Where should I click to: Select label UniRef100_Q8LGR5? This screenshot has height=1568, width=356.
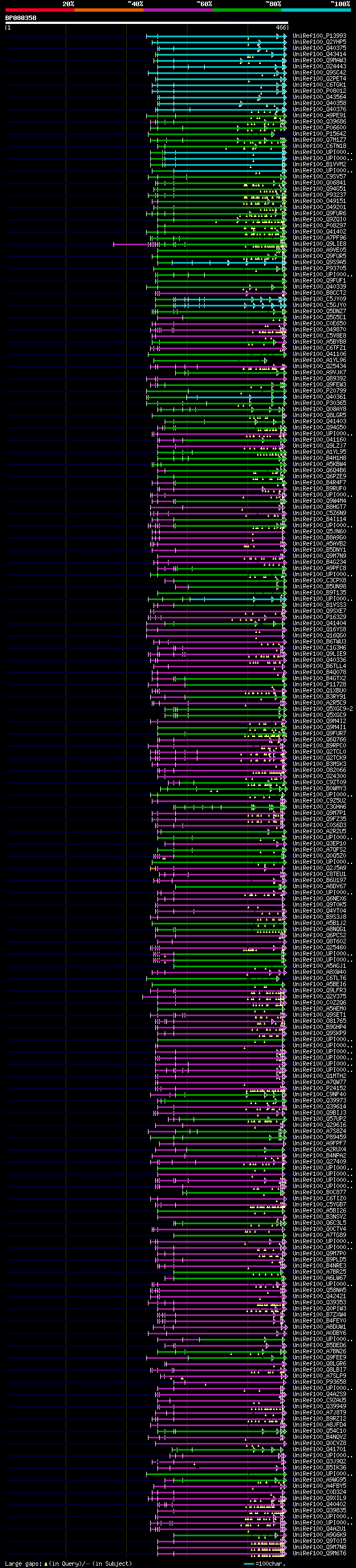point(319,415)
